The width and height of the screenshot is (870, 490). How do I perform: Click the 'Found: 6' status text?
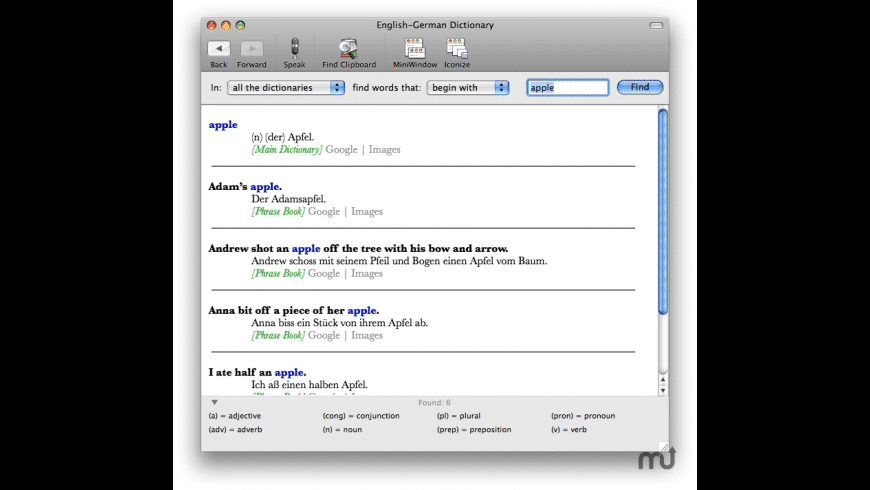pyautogui.click(x=434, y=403)
